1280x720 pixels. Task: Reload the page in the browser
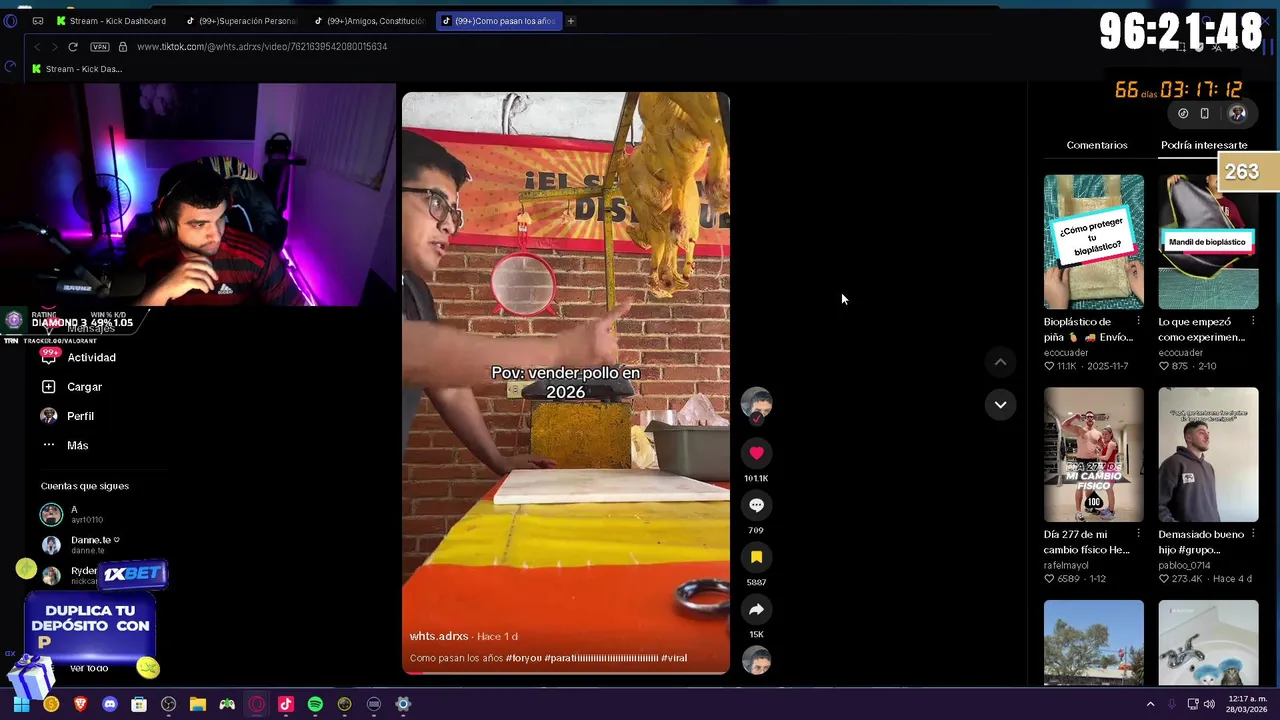point(73,46)
